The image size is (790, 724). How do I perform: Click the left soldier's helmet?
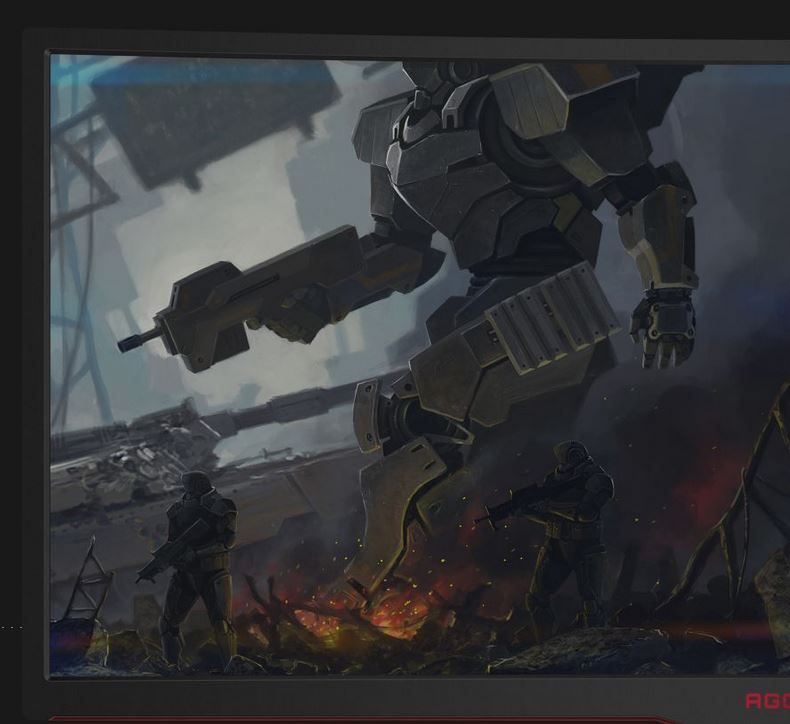tap(196, 486)
